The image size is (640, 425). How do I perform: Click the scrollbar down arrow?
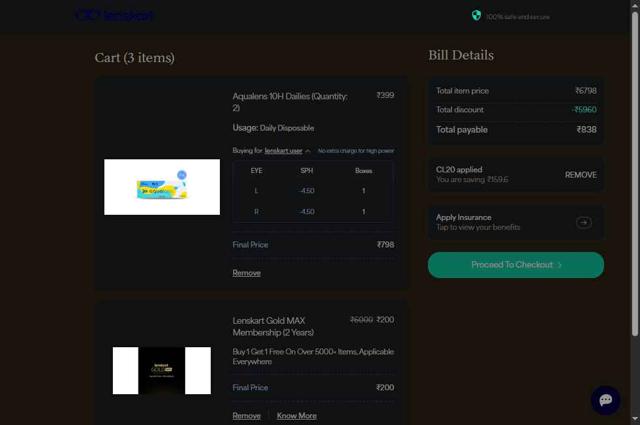635,419
